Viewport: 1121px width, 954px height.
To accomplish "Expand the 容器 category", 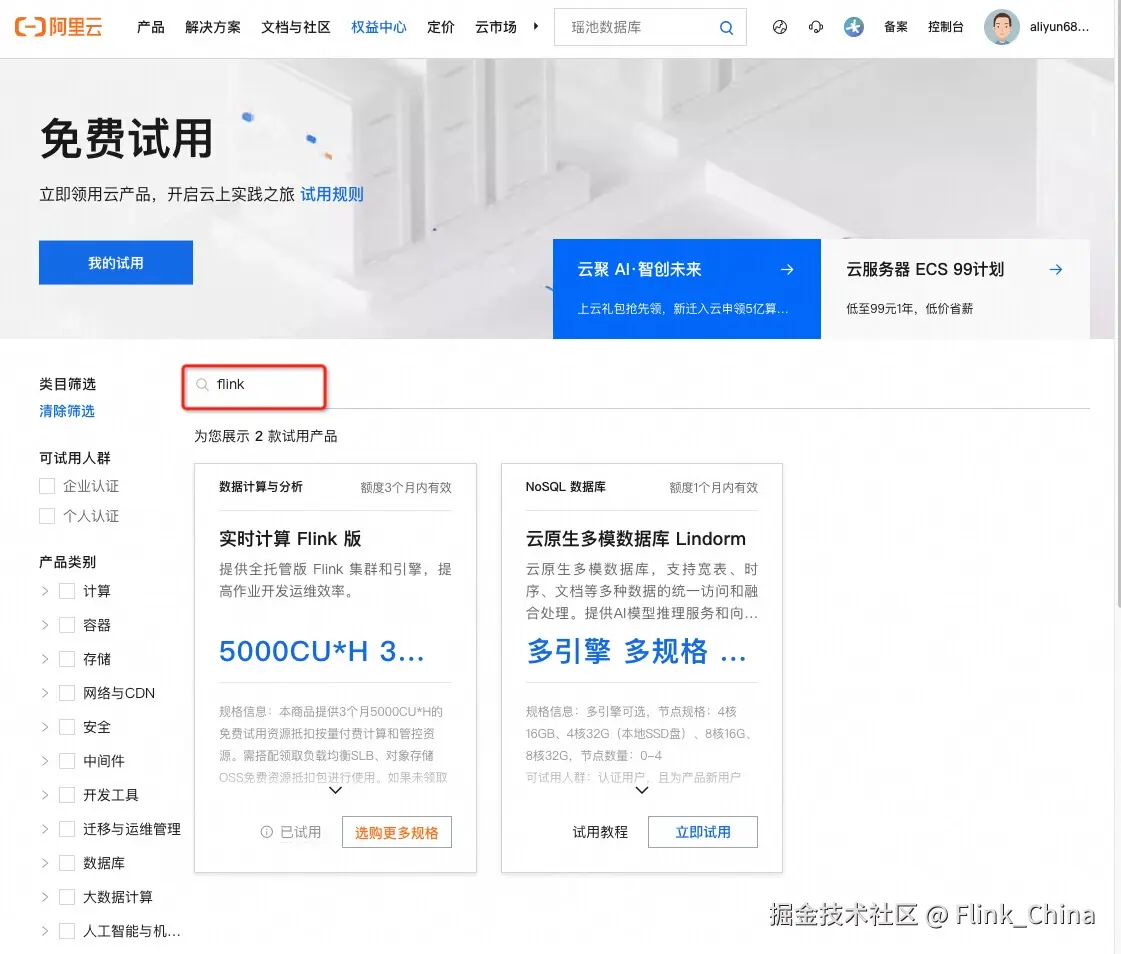I will pyautogui.click(x=45, y=625).
